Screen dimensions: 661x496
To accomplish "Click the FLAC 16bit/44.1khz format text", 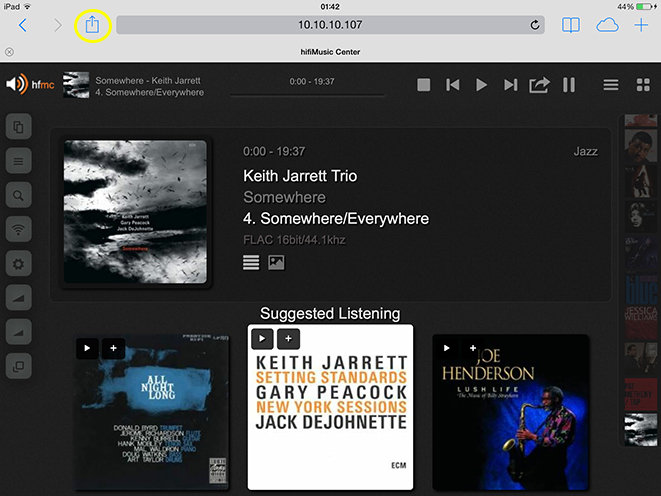I will 294,240.
